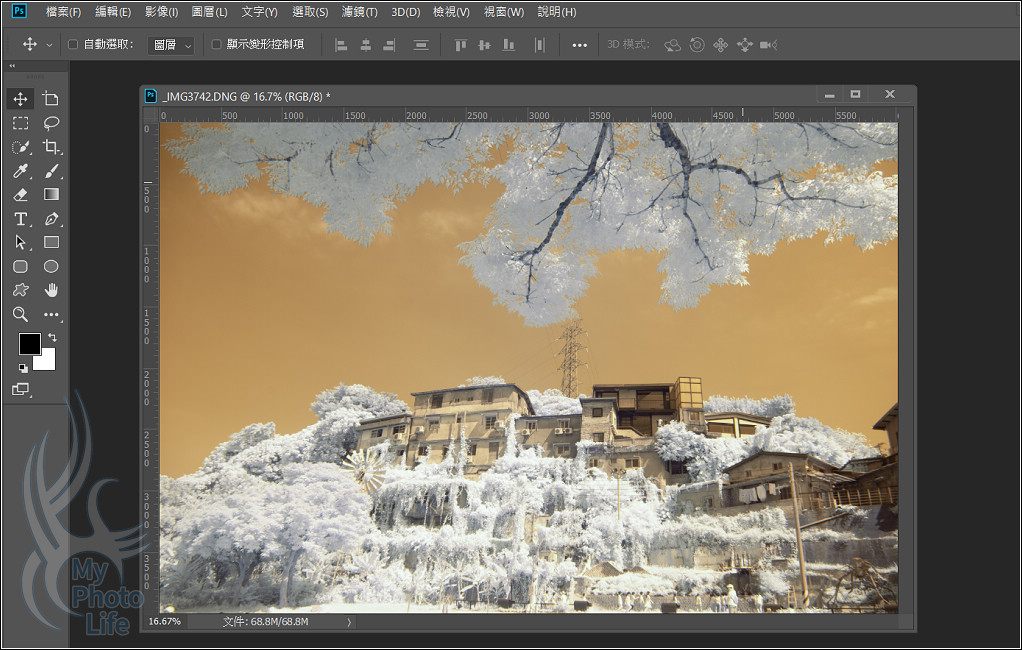Screen dimensions: 1022x650
Task: Select the Eyedropper tool
Action: coord(20,171)
